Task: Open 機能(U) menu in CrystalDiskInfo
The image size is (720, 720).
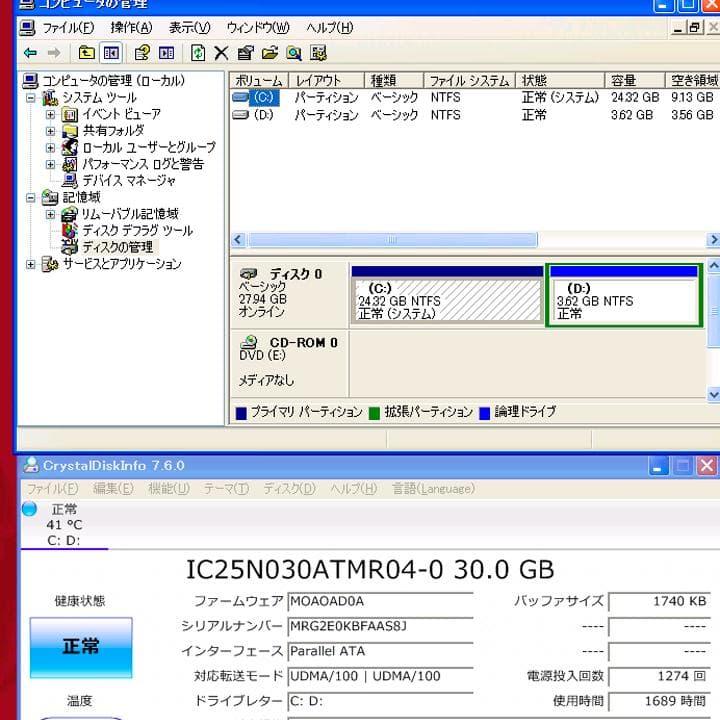Action: (169, 489)
